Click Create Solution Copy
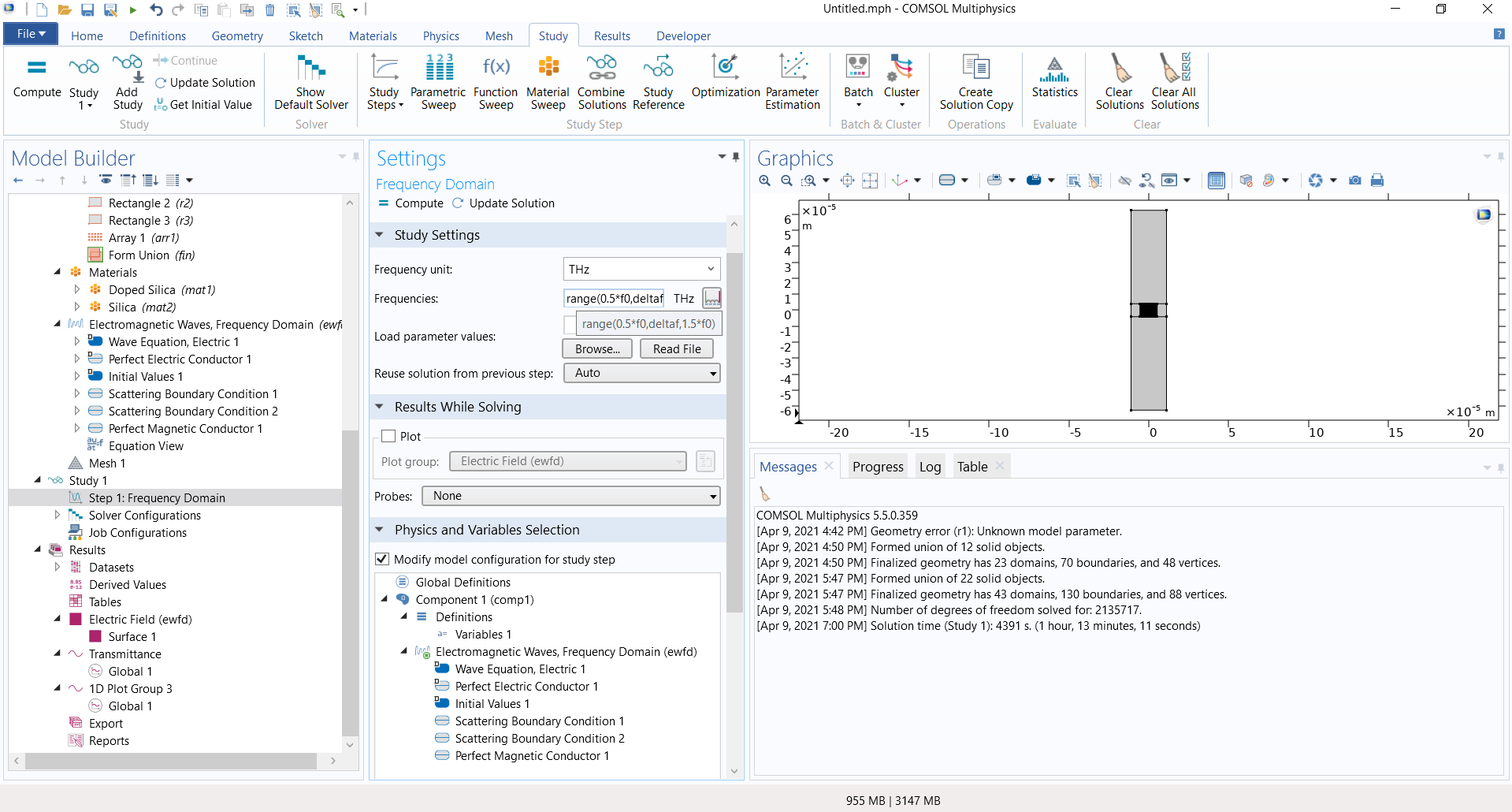Screen dimensions: 1512x812 976,82
